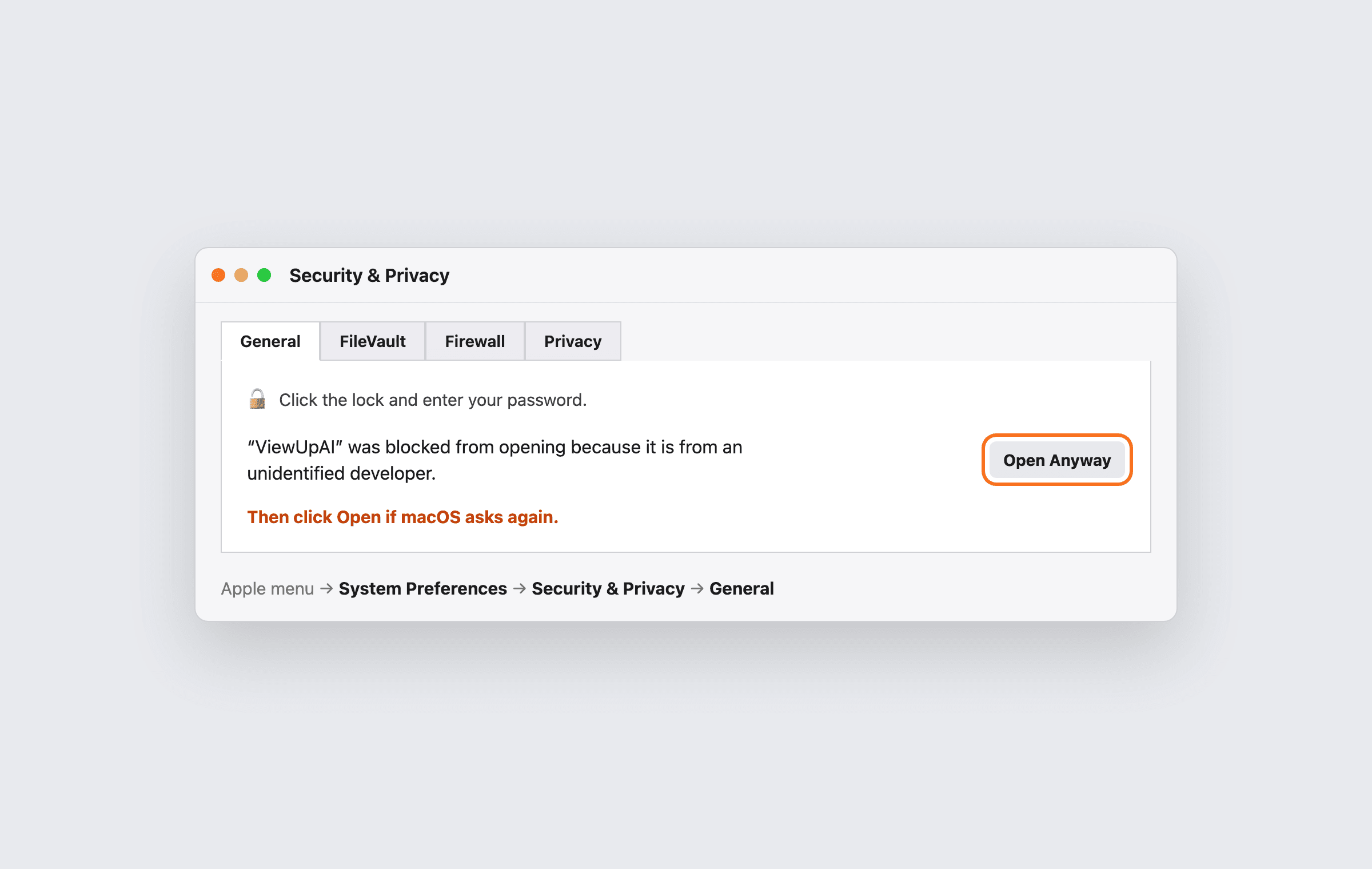Click the "ViewUpAI" was blocked message text
This screenshot has width=1372, height=869.
point(494,460)
